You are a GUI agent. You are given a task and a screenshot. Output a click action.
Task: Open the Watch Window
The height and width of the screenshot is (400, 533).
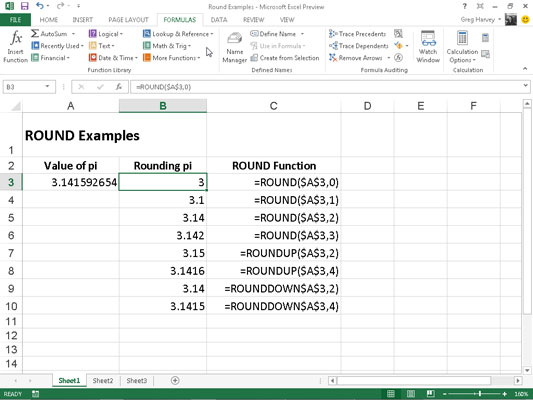(x=428, y=47)
